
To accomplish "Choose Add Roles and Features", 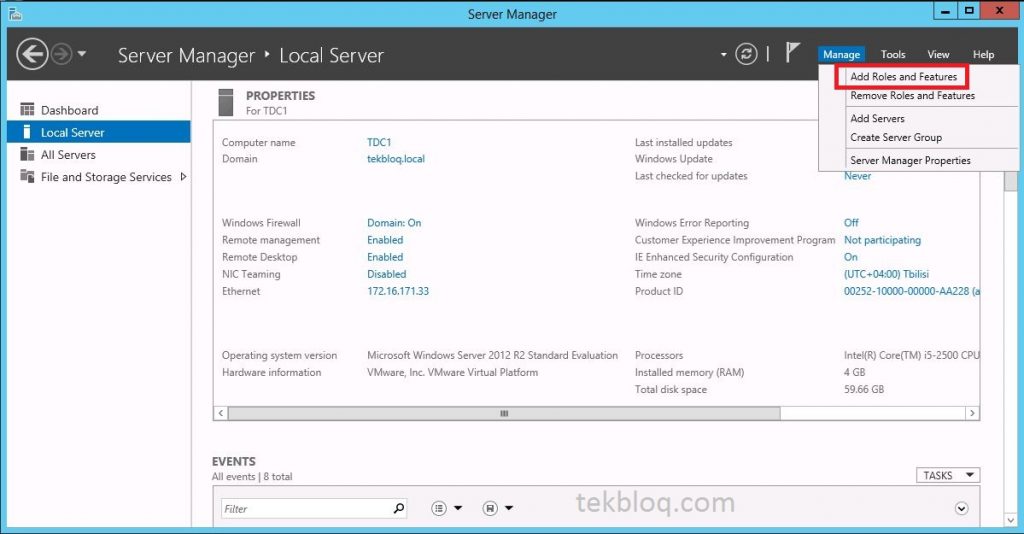I will point(903,76).
